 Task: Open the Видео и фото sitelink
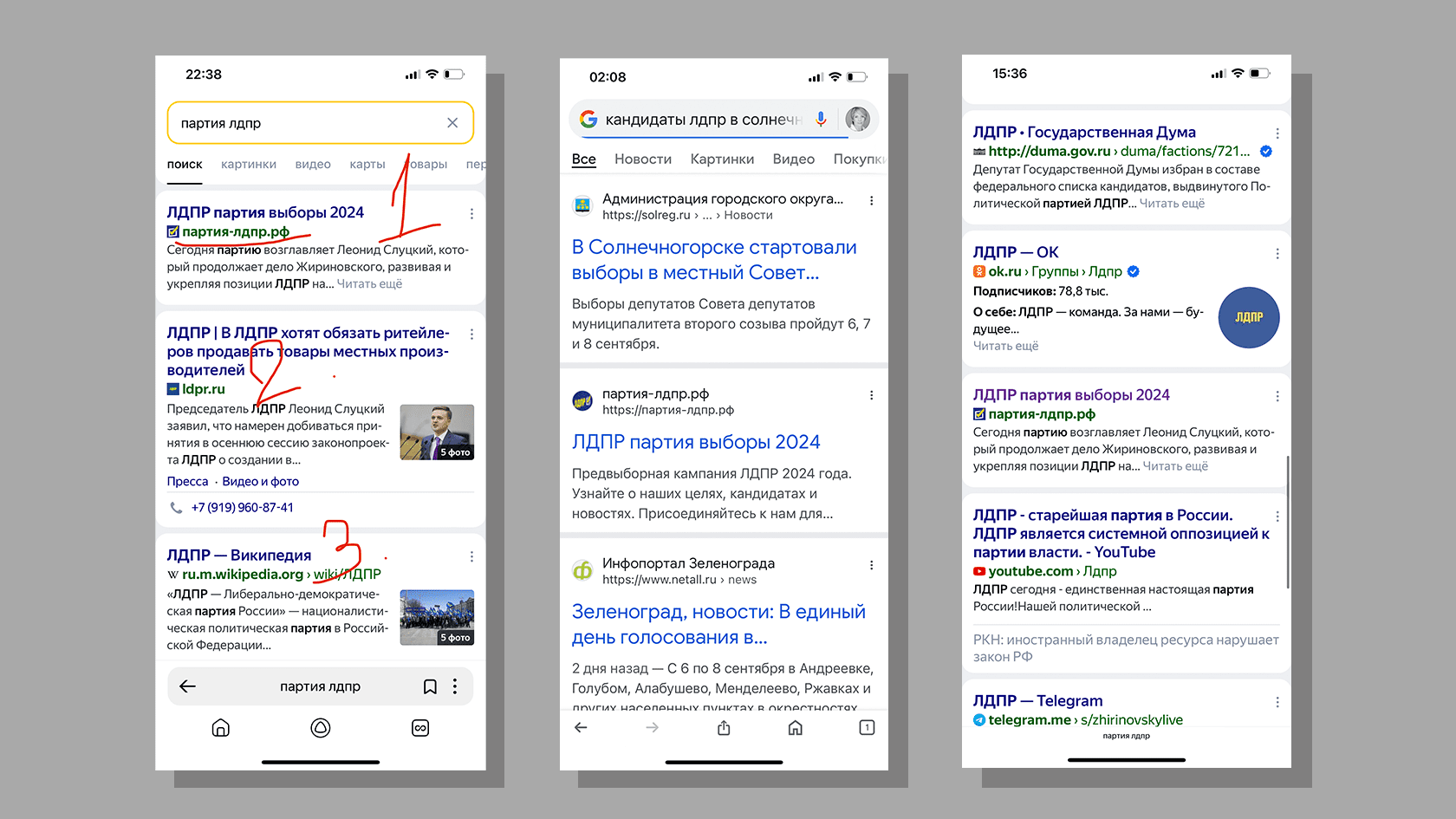pyautogui.click(x=260, y=481)
